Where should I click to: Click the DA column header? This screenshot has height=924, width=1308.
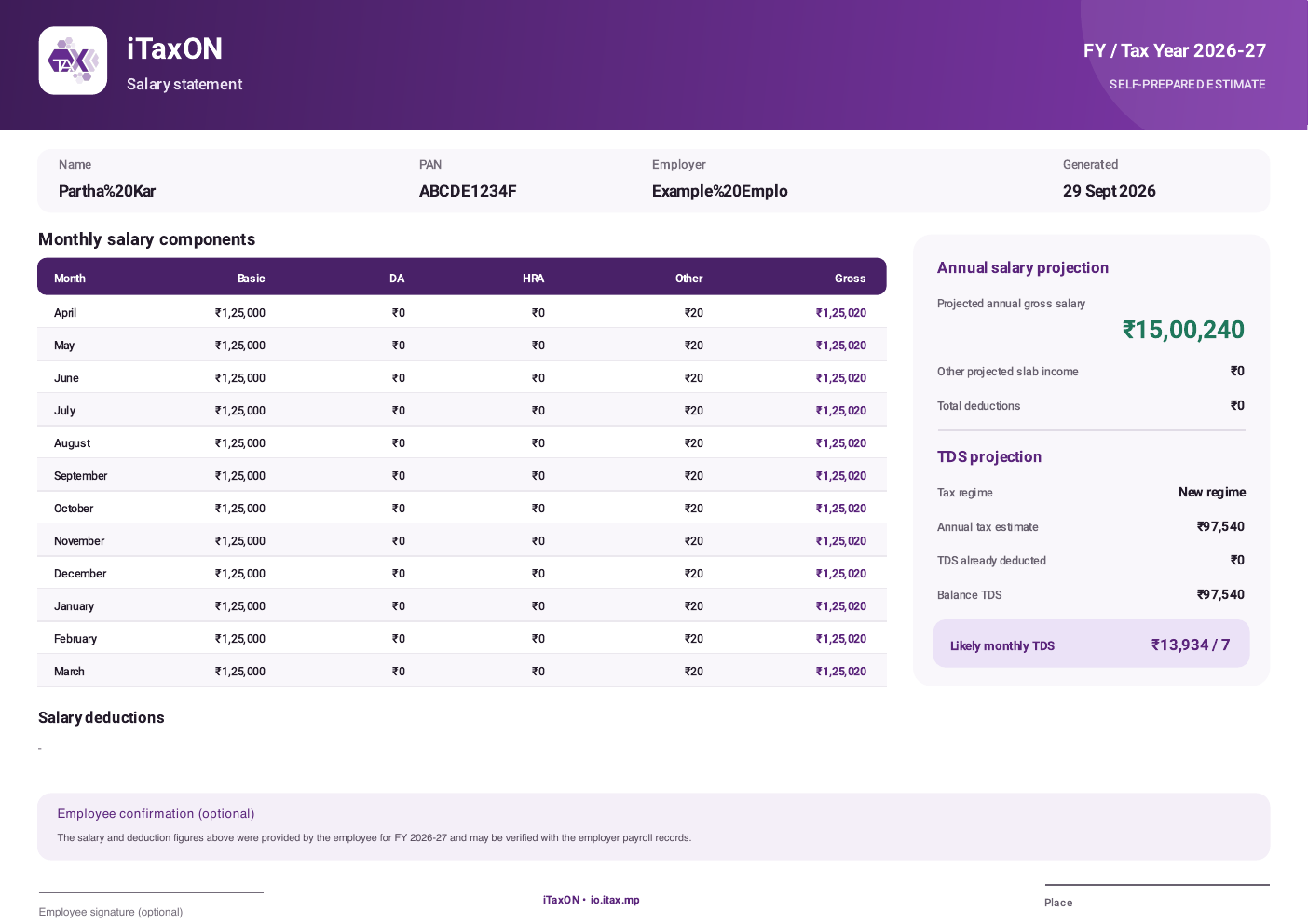397,279
